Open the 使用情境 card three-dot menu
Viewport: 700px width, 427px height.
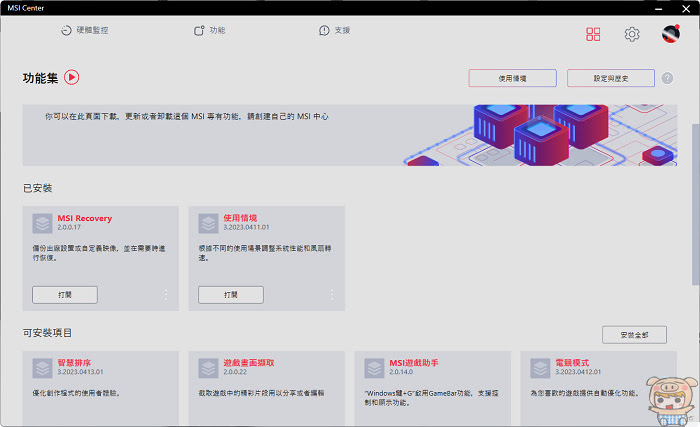[x=332, y=295]
